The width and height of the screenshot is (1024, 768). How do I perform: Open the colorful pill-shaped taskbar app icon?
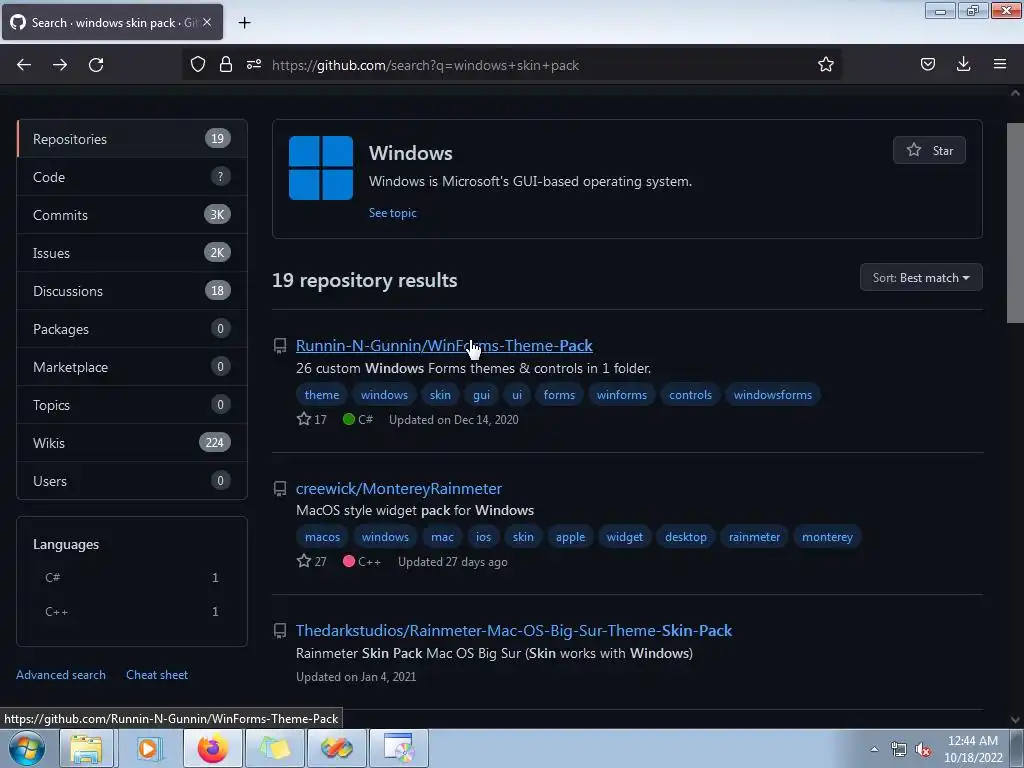(336, 748)
